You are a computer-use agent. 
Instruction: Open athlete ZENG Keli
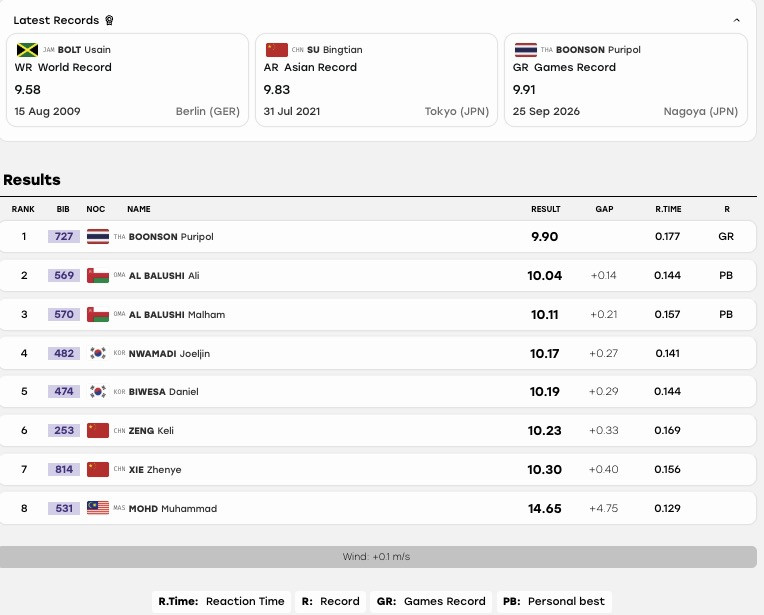click(x=151, y=431)
